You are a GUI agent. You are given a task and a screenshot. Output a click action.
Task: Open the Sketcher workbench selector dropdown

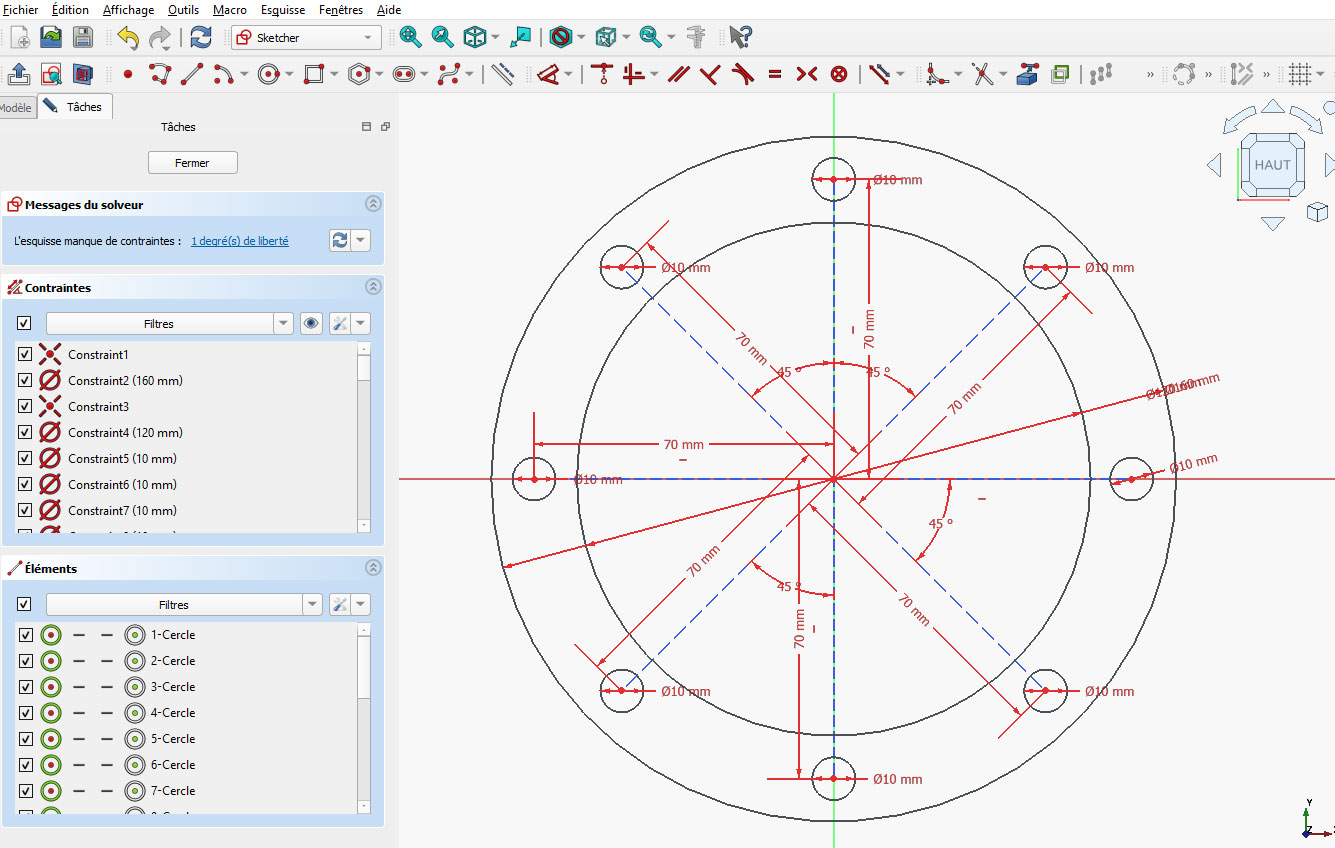coord(368,37)
